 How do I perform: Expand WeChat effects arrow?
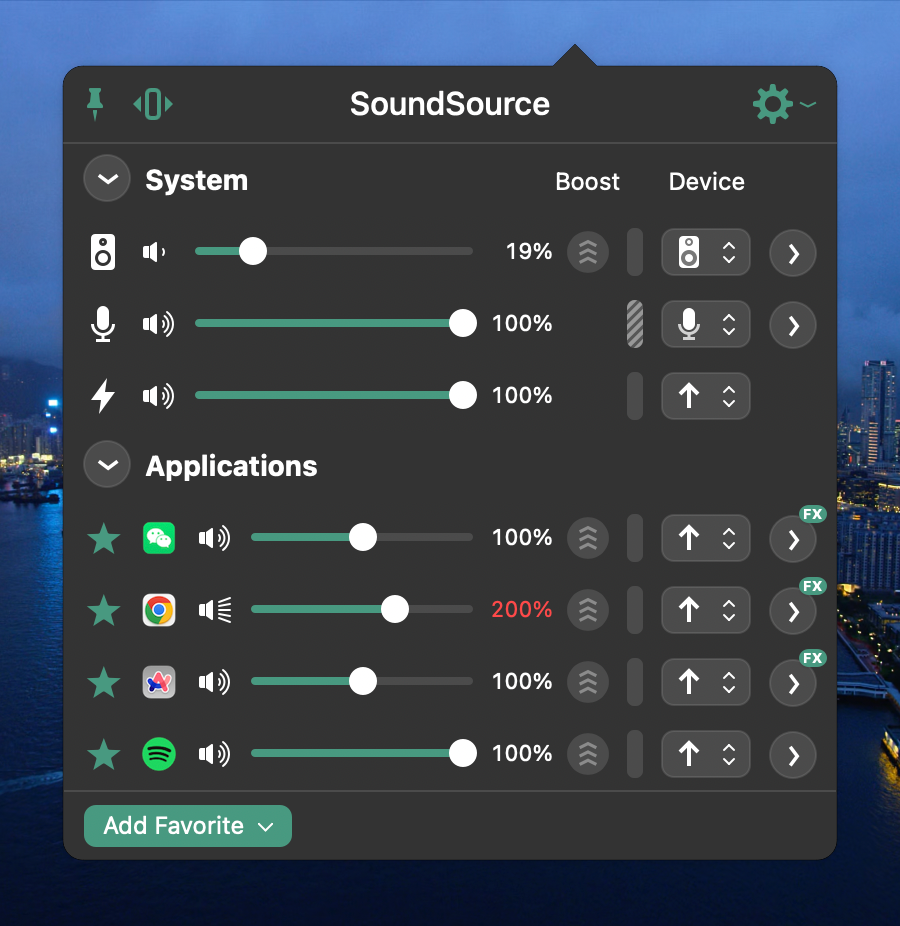793,539
